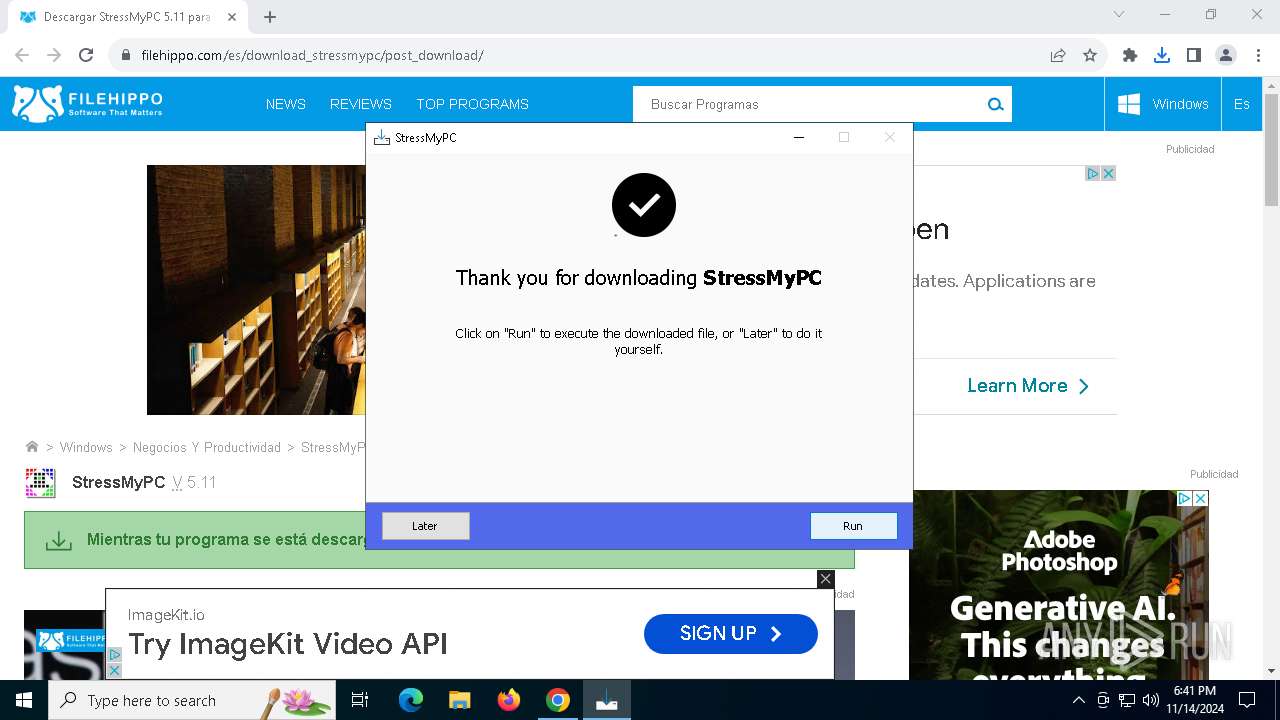This screenshot has height=720, width=1280.
Task: Click the address bar URL
Action: point(312,55)
